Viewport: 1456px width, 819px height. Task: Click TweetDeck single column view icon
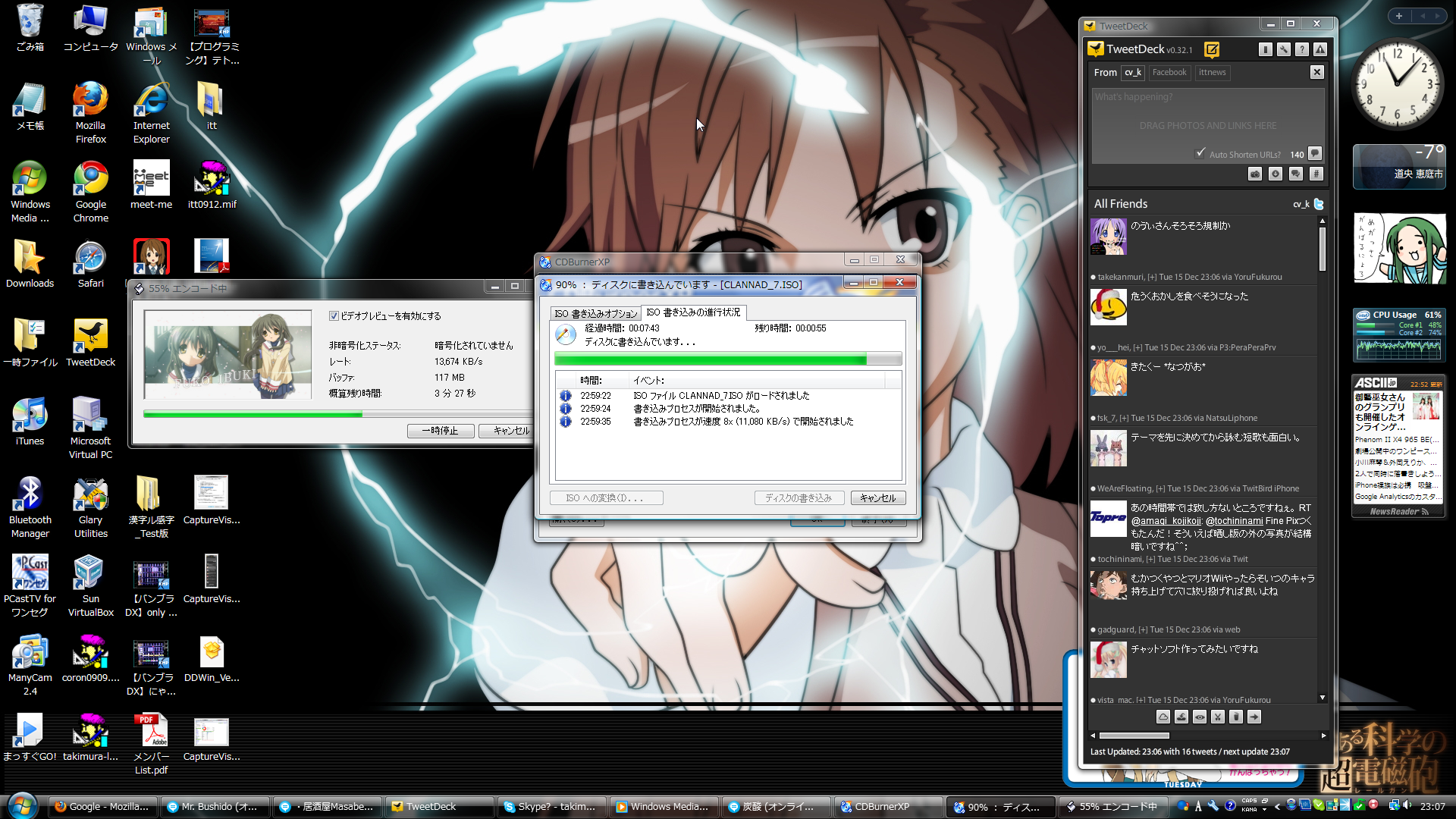click(x=1266, y=49)
